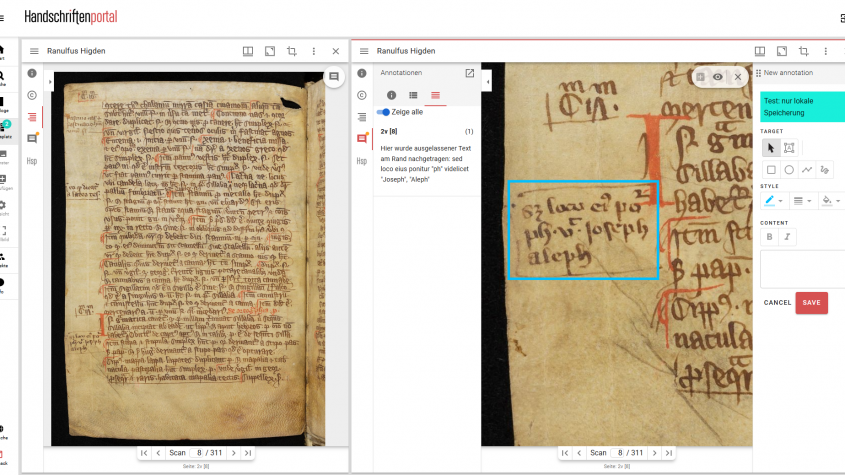Viewport: 845px width, 475px height.
Task: Grab the New annotation panel drag handle
Action: pos(759,73)
